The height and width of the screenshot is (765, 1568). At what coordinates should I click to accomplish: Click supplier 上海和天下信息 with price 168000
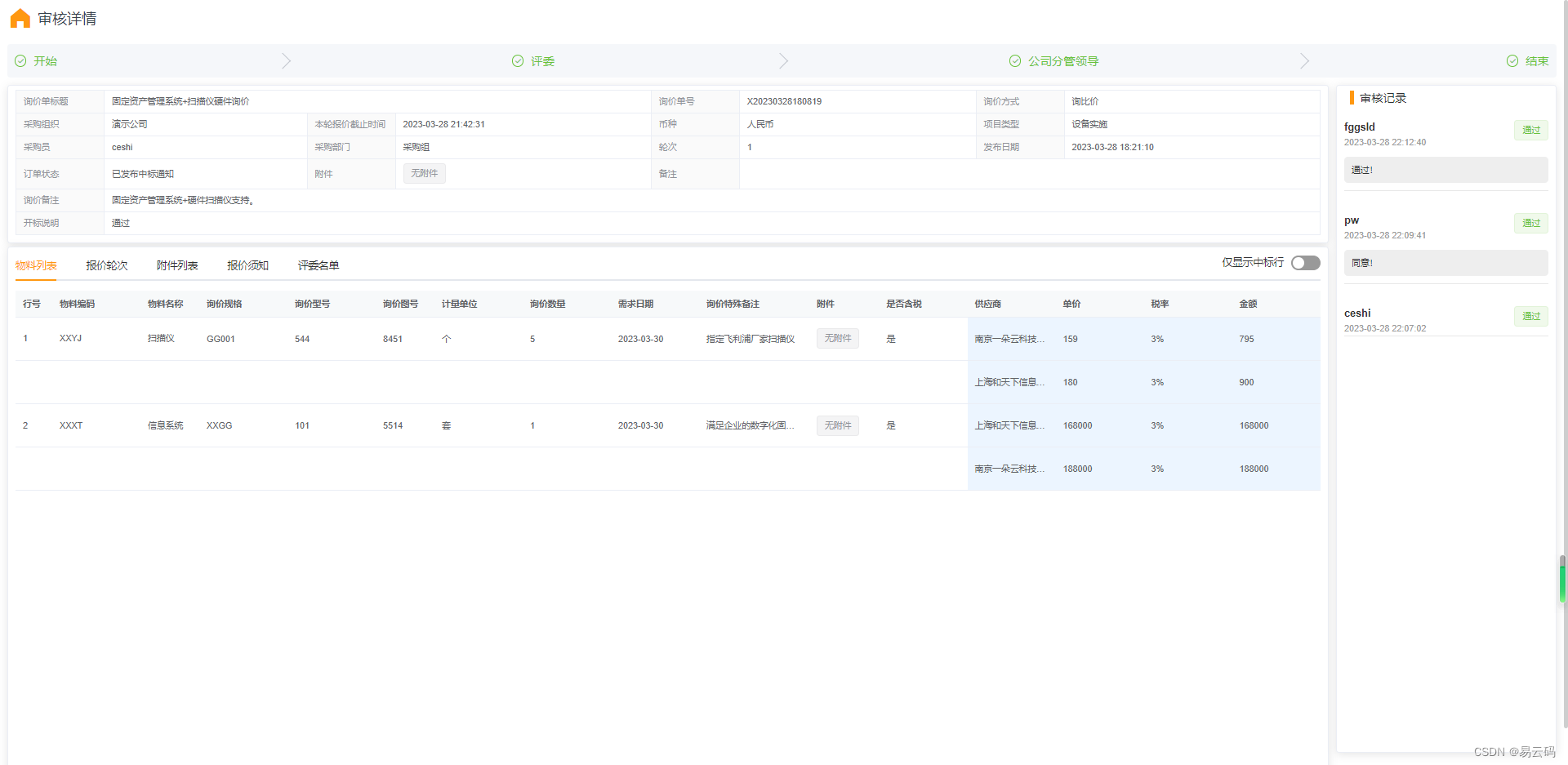click(1009, 425)
